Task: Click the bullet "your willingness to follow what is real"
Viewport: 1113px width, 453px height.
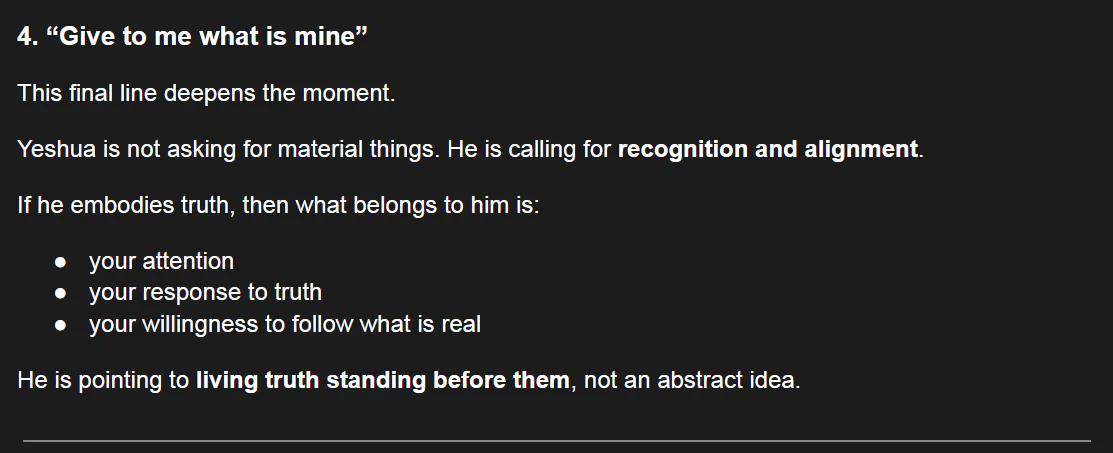Action: point(285,324)
